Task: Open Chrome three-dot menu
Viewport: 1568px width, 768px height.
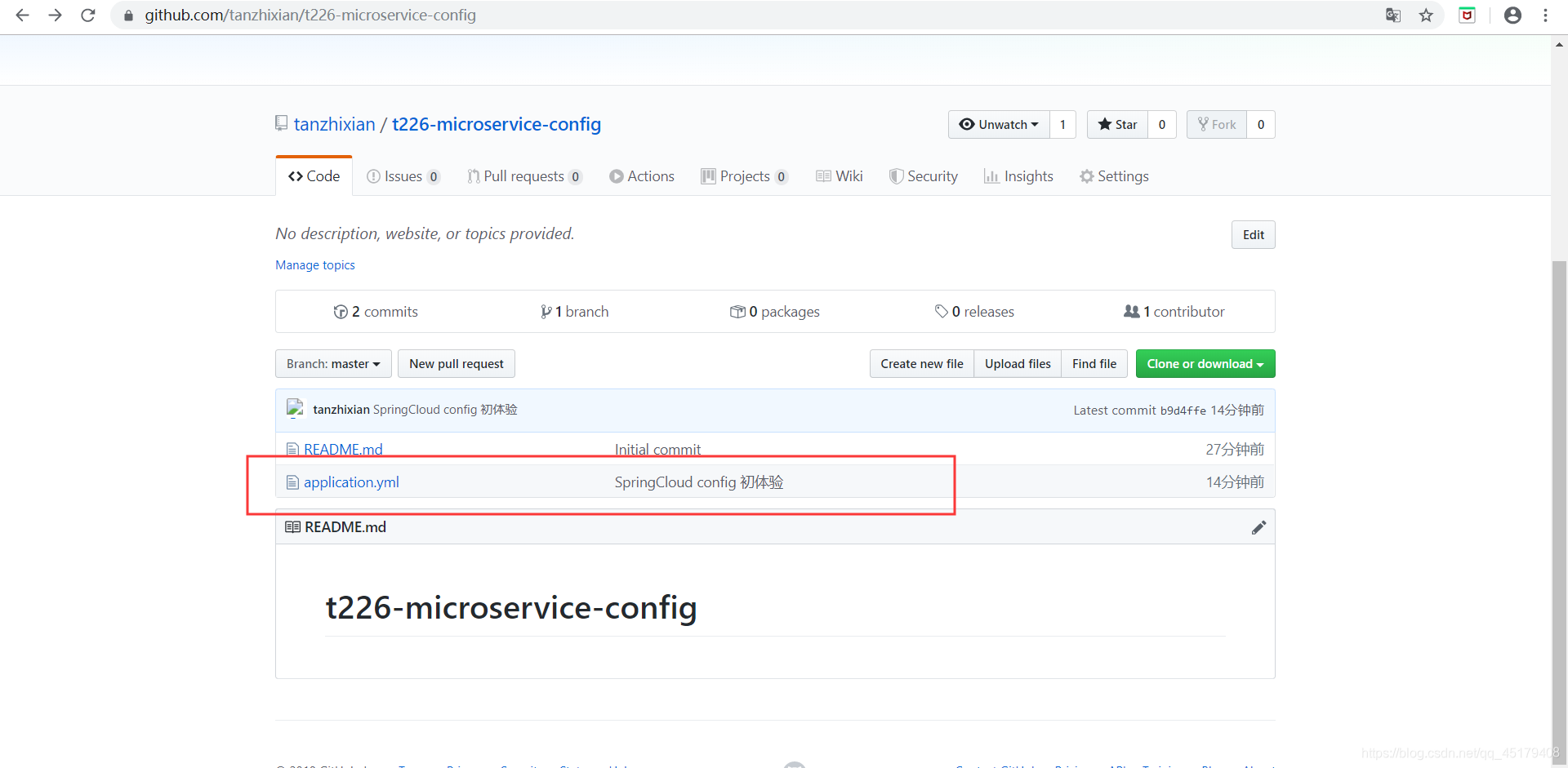Action: point(1545,15)
